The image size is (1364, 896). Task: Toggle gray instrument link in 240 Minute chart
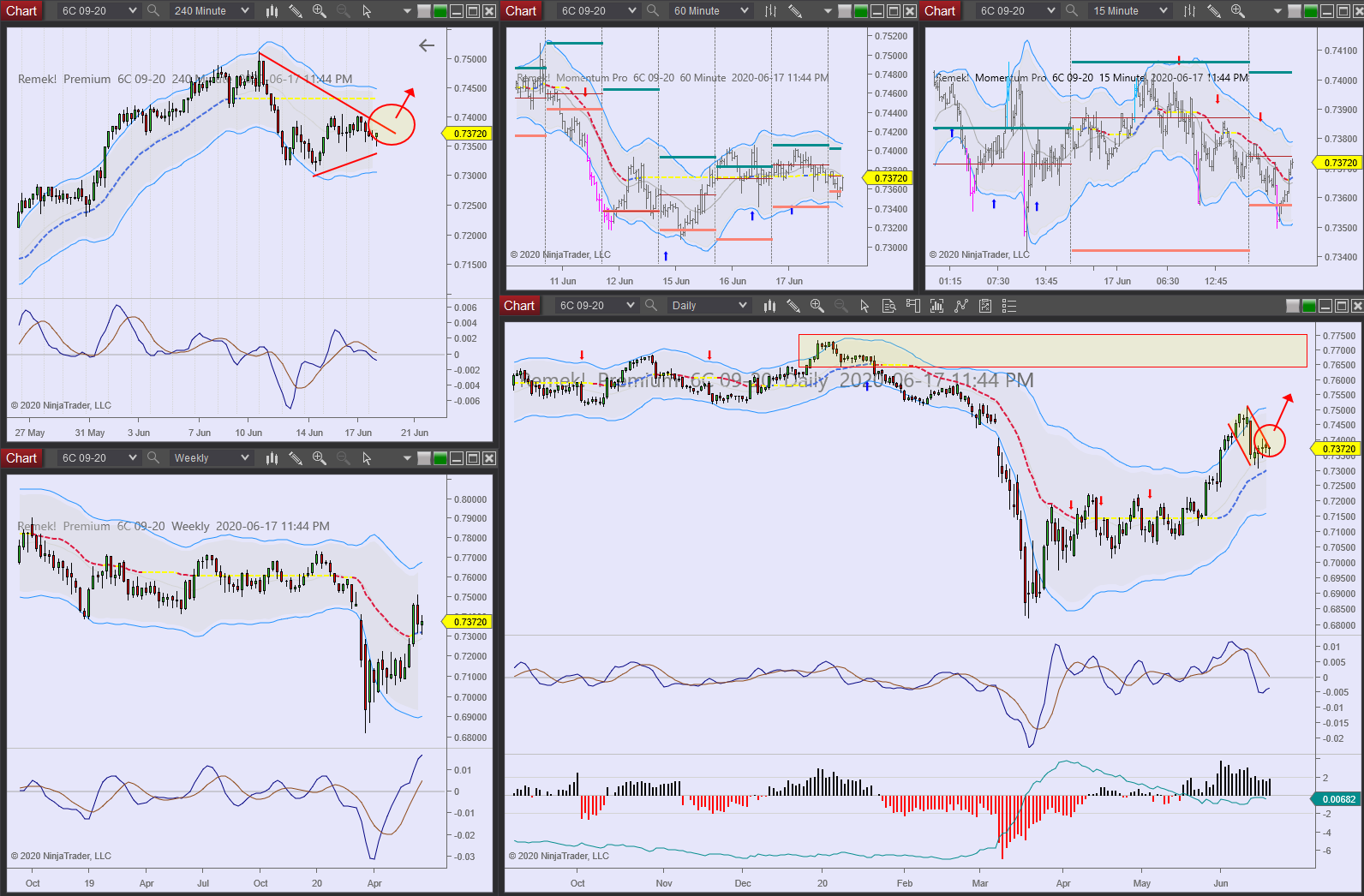click(425, 11)
